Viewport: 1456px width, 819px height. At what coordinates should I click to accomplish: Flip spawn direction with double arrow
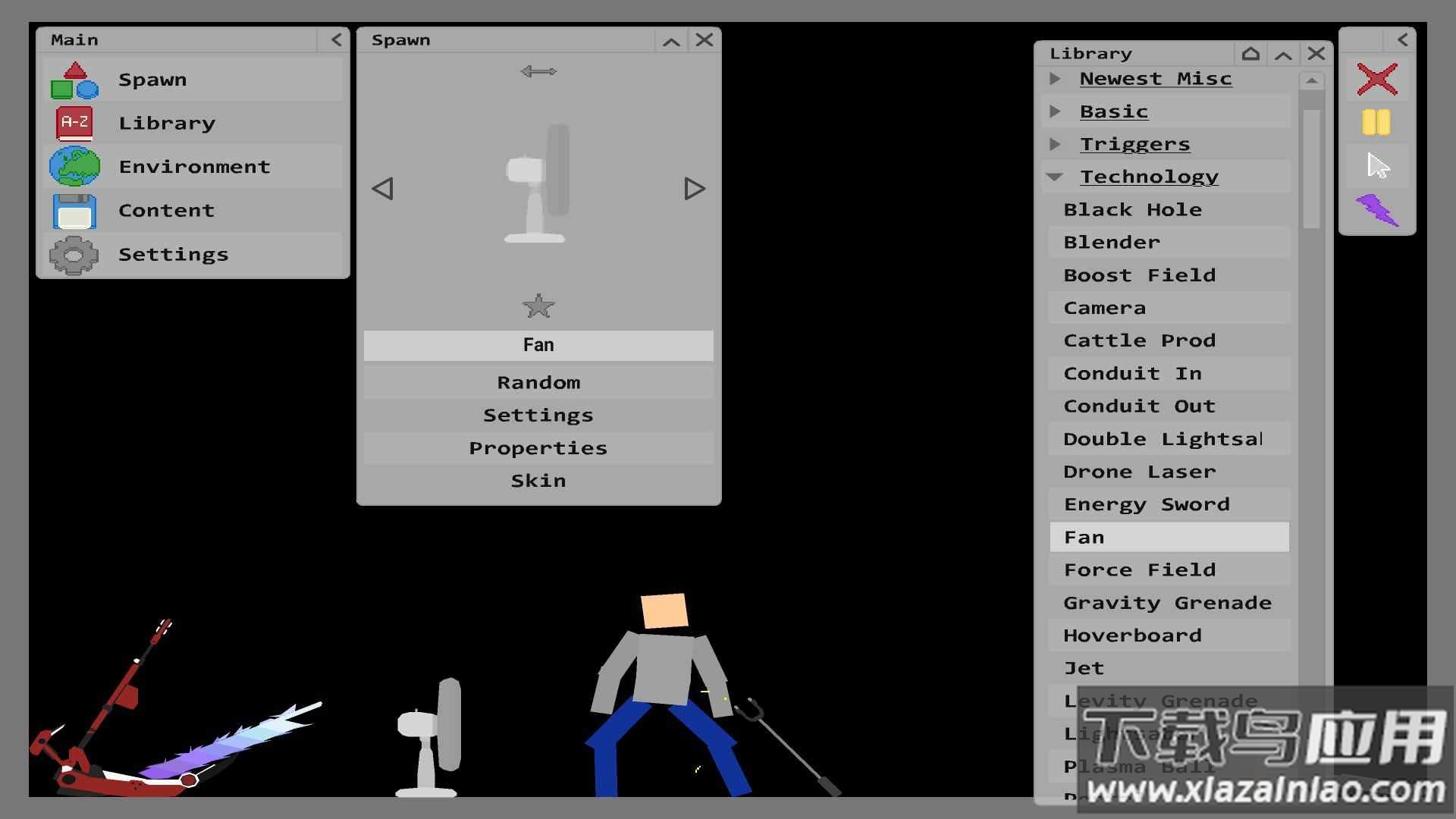click(x=538, y=71)
